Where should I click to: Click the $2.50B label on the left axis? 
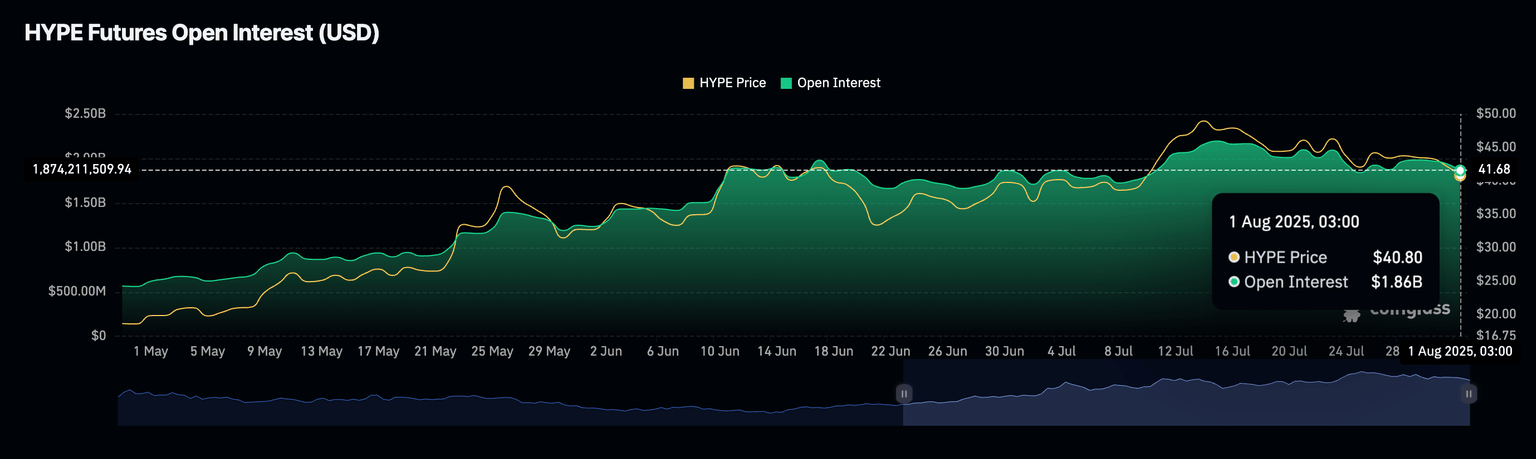click(x=85, y=114)
